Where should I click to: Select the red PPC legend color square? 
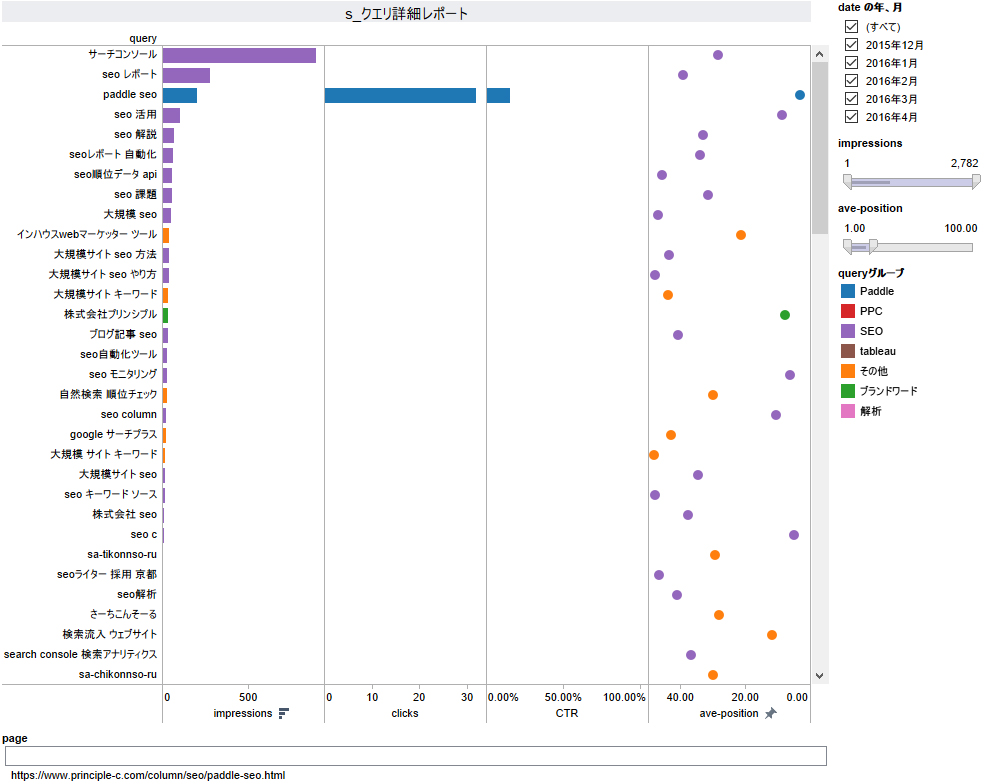click(x=848, y=311)
